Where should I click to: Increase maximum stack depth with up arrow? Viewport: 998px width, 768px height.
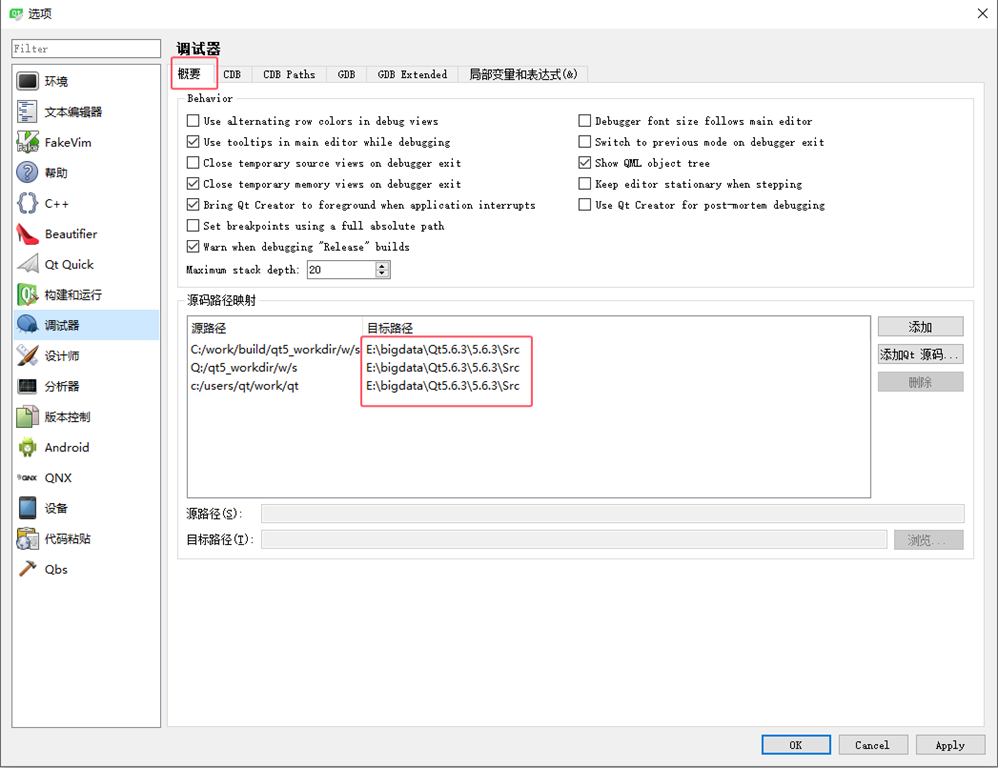tap(382, 266)
